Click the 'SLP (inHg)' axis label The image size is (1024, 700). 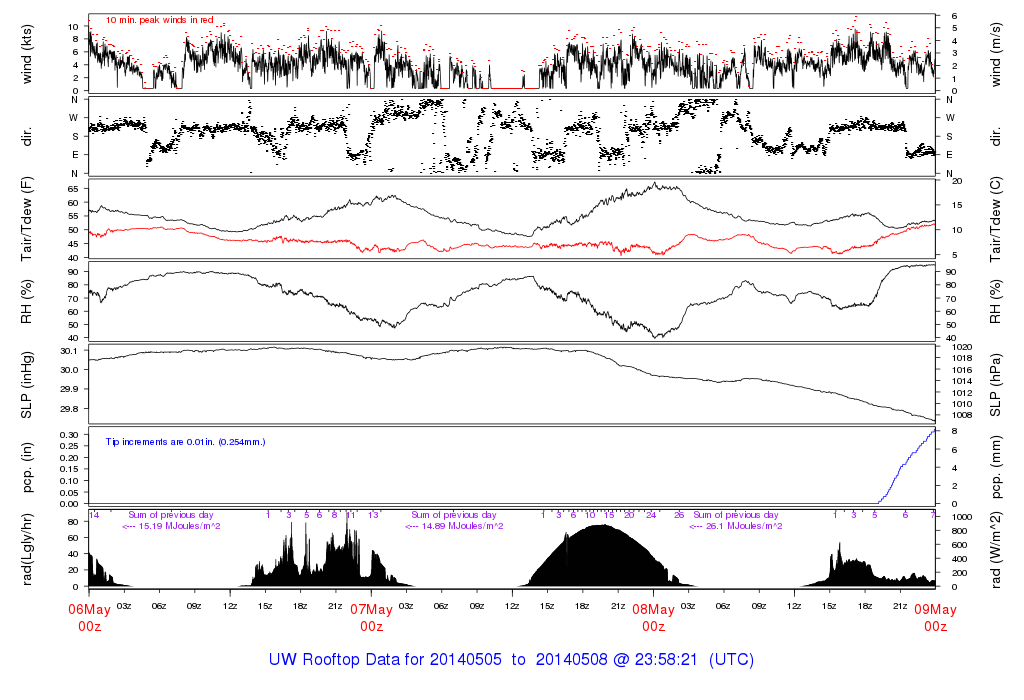click(x=27, y=384)
